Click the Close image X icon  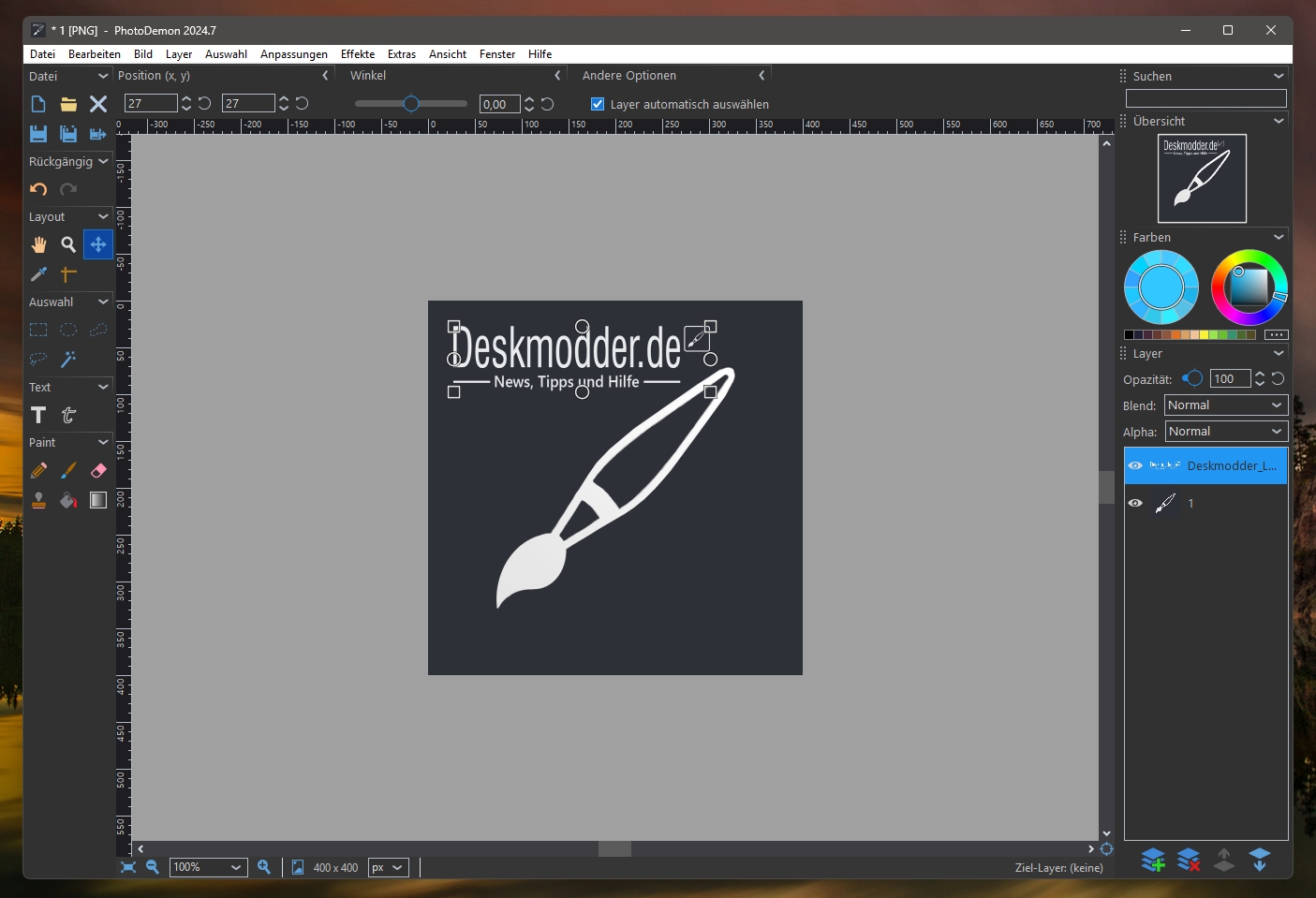98,104
